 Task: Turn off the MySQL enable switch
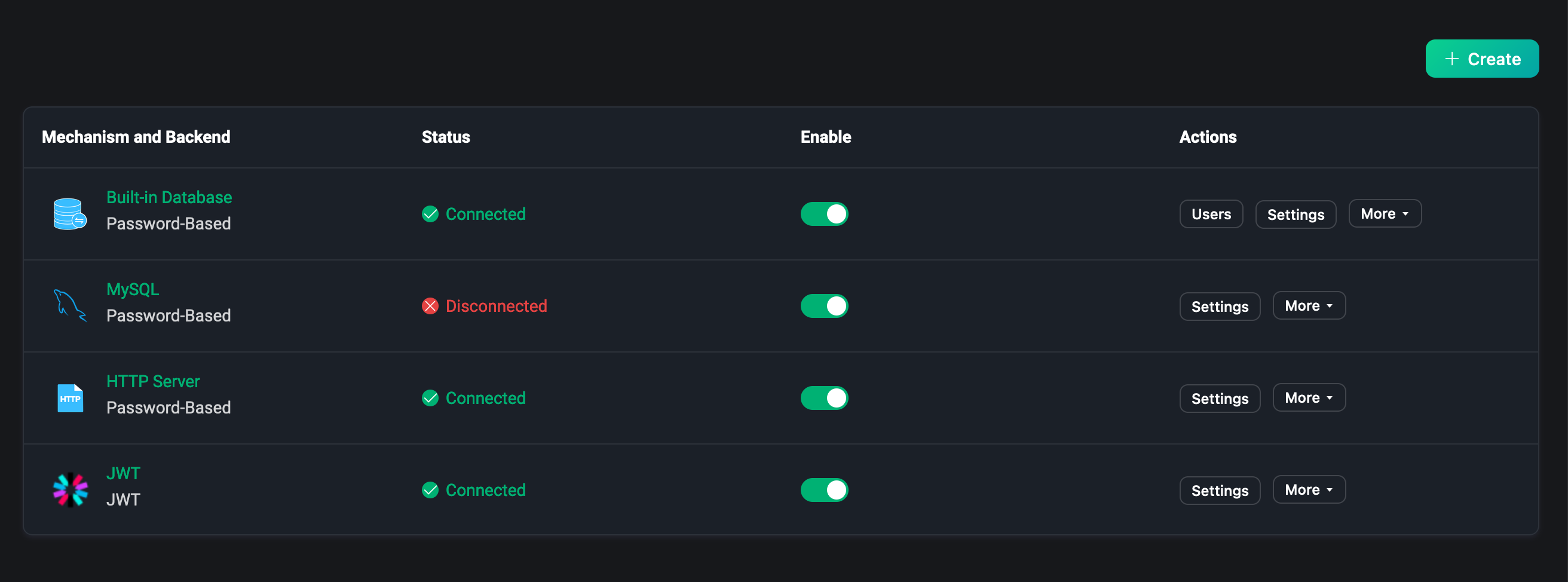click(824, 306)
